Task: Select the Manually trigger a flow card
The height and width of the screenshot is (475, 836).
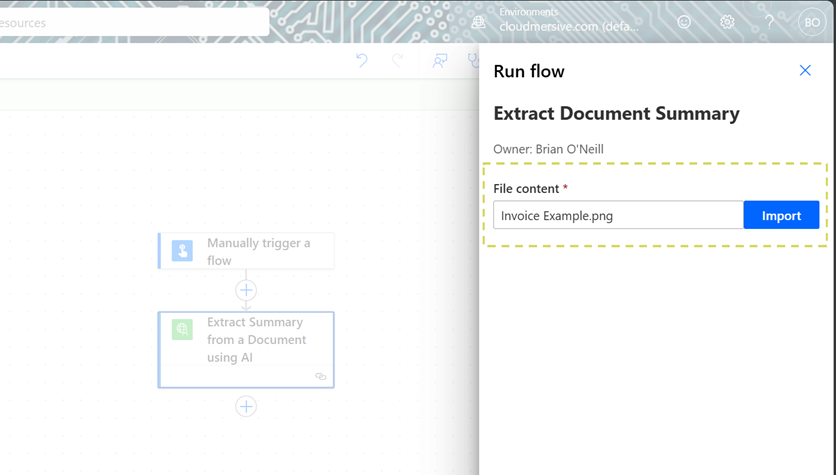Action: tap(246, 251)
